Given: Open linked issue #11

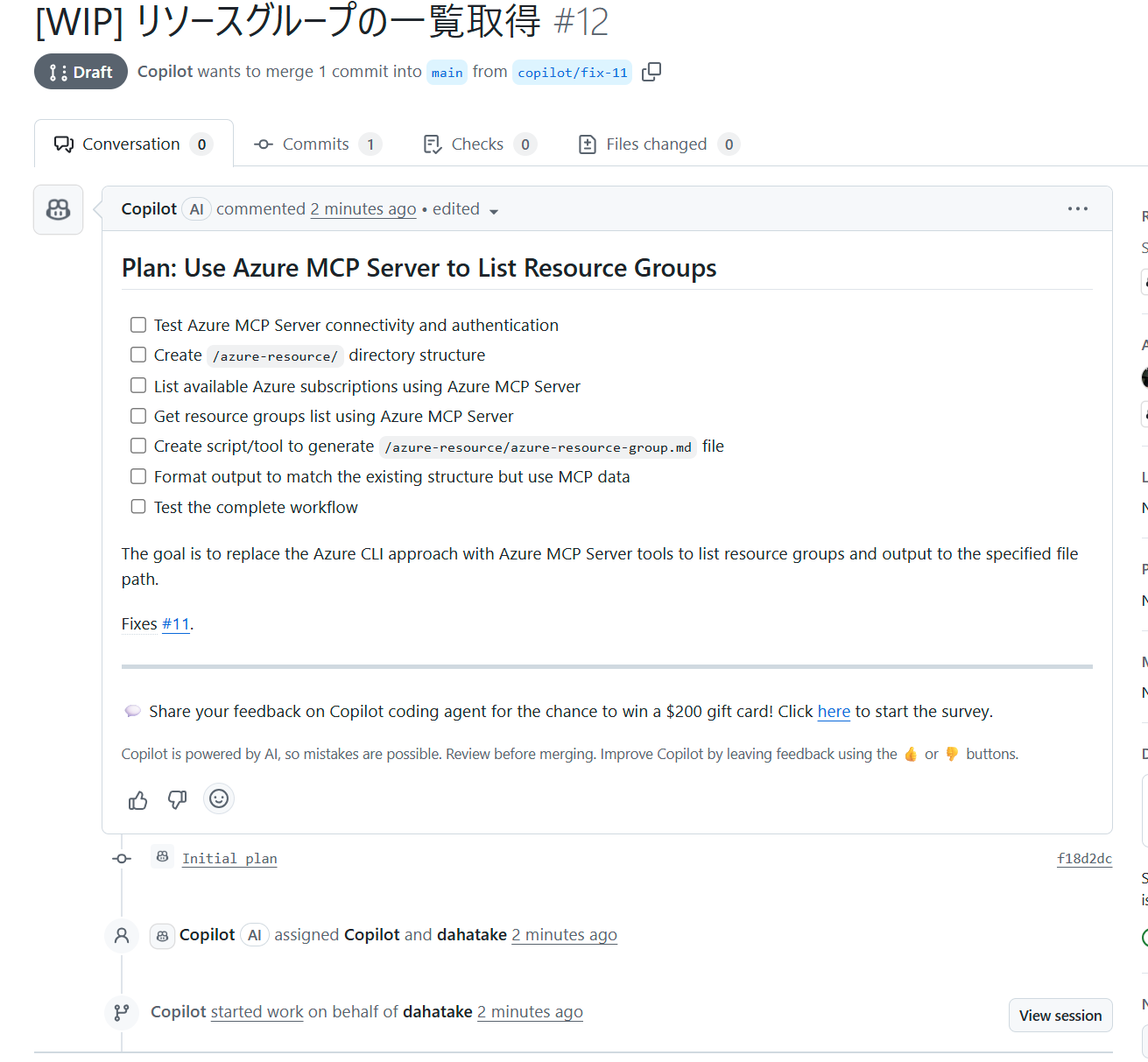Looking at the screenshot, I should (175, 623).
